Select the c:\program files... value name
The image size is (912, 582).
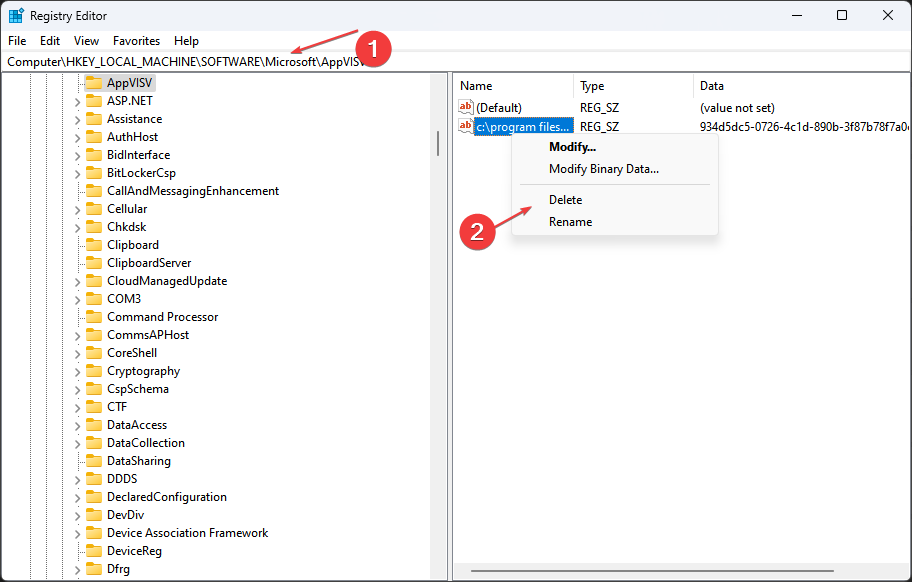tap(523, 126)
